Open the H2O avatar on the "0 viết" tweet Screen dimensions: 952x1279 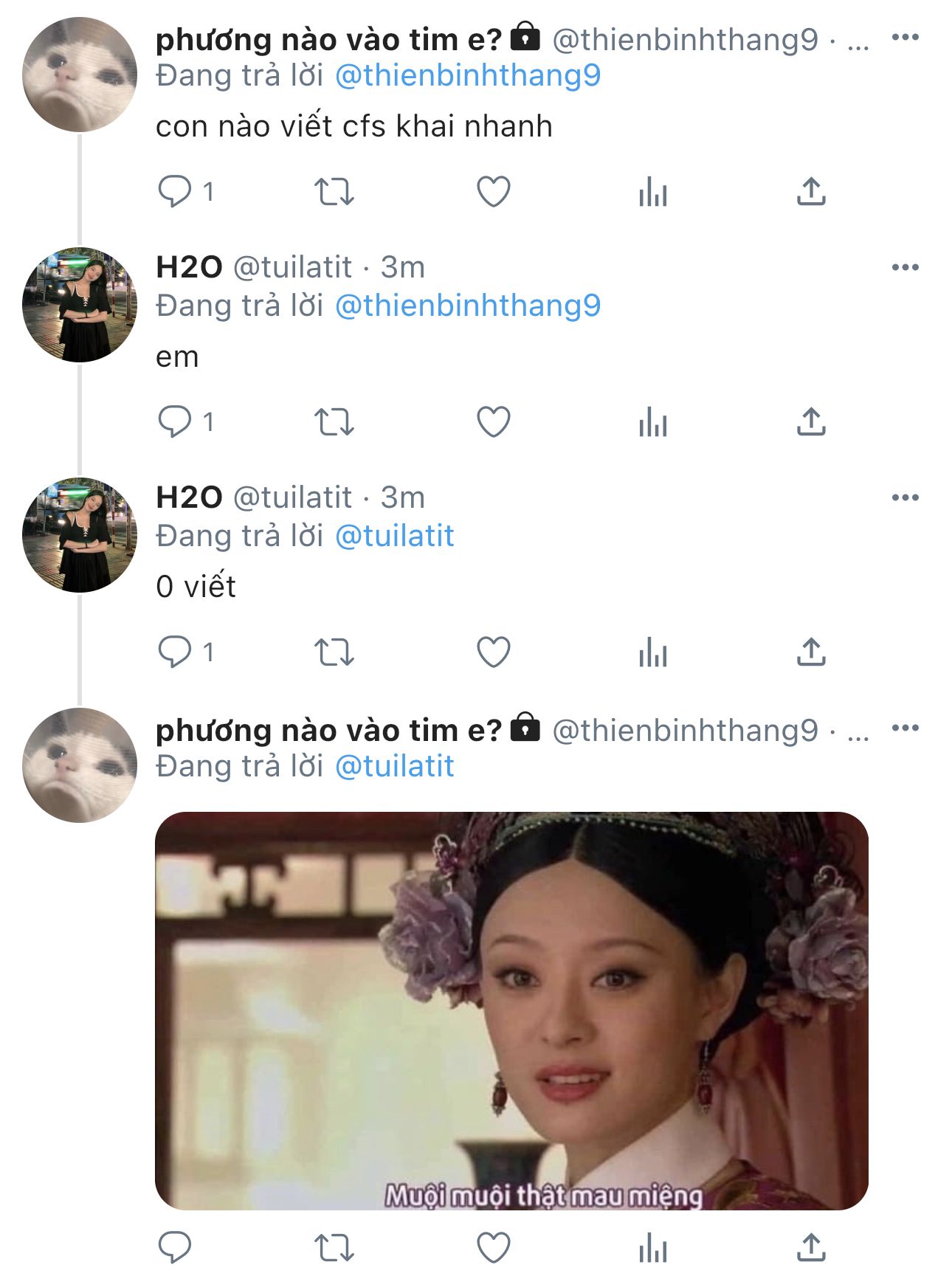click(x=80, y=535)
